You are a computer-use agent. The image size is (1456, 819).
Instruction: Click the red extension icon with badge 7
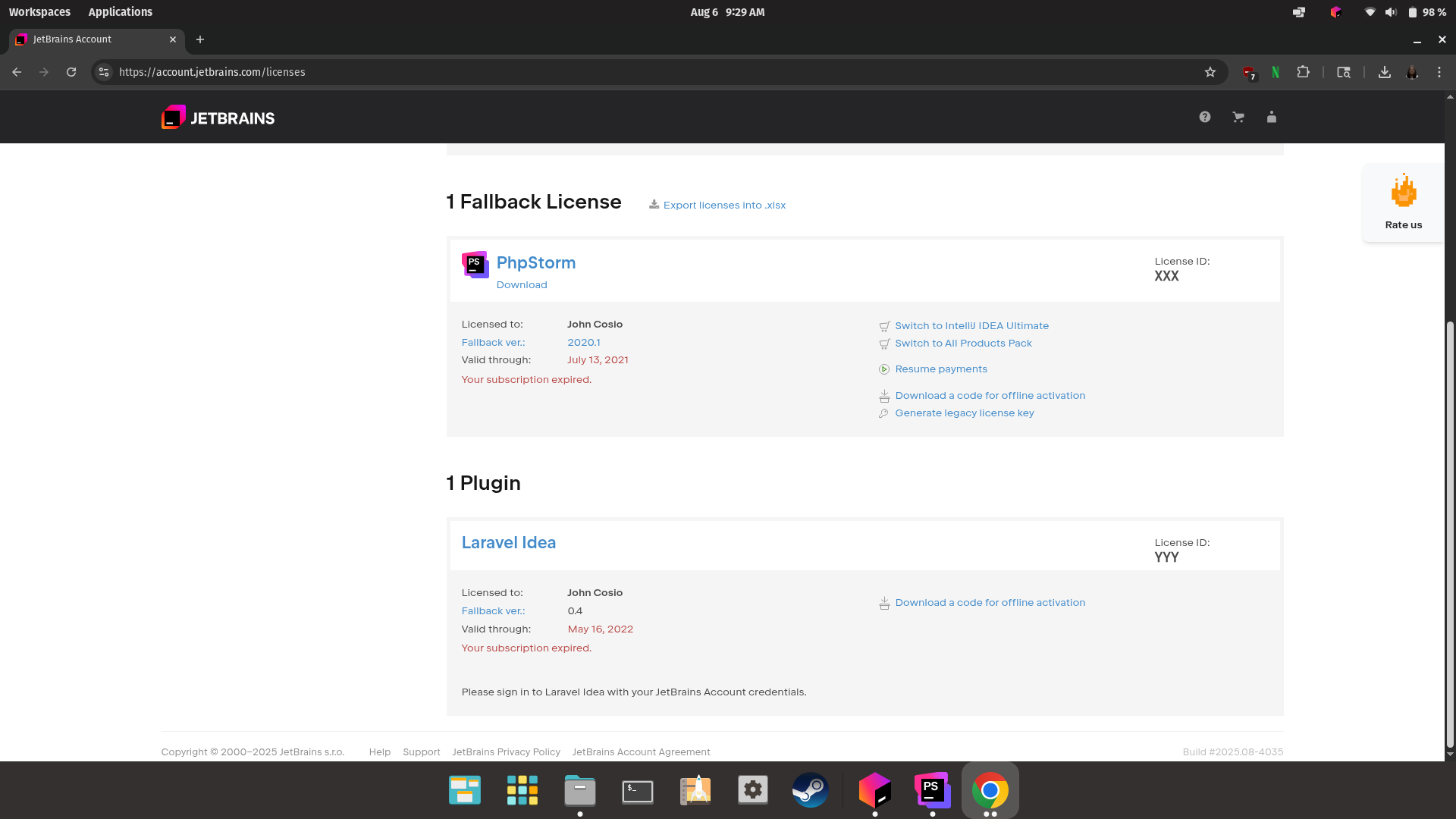pyautogui.click(x=1249, y=73)
